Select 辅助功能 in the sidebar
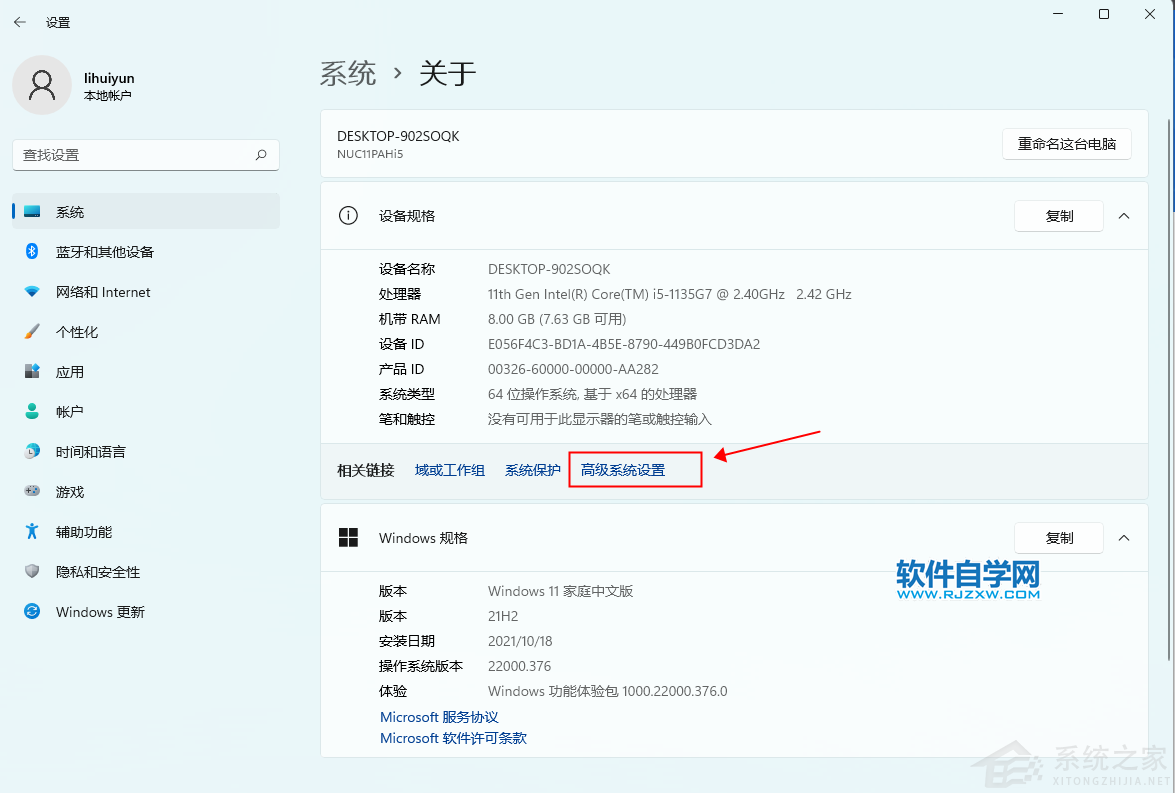This screenshot has height=793, width=1175. tap(146, 532)
